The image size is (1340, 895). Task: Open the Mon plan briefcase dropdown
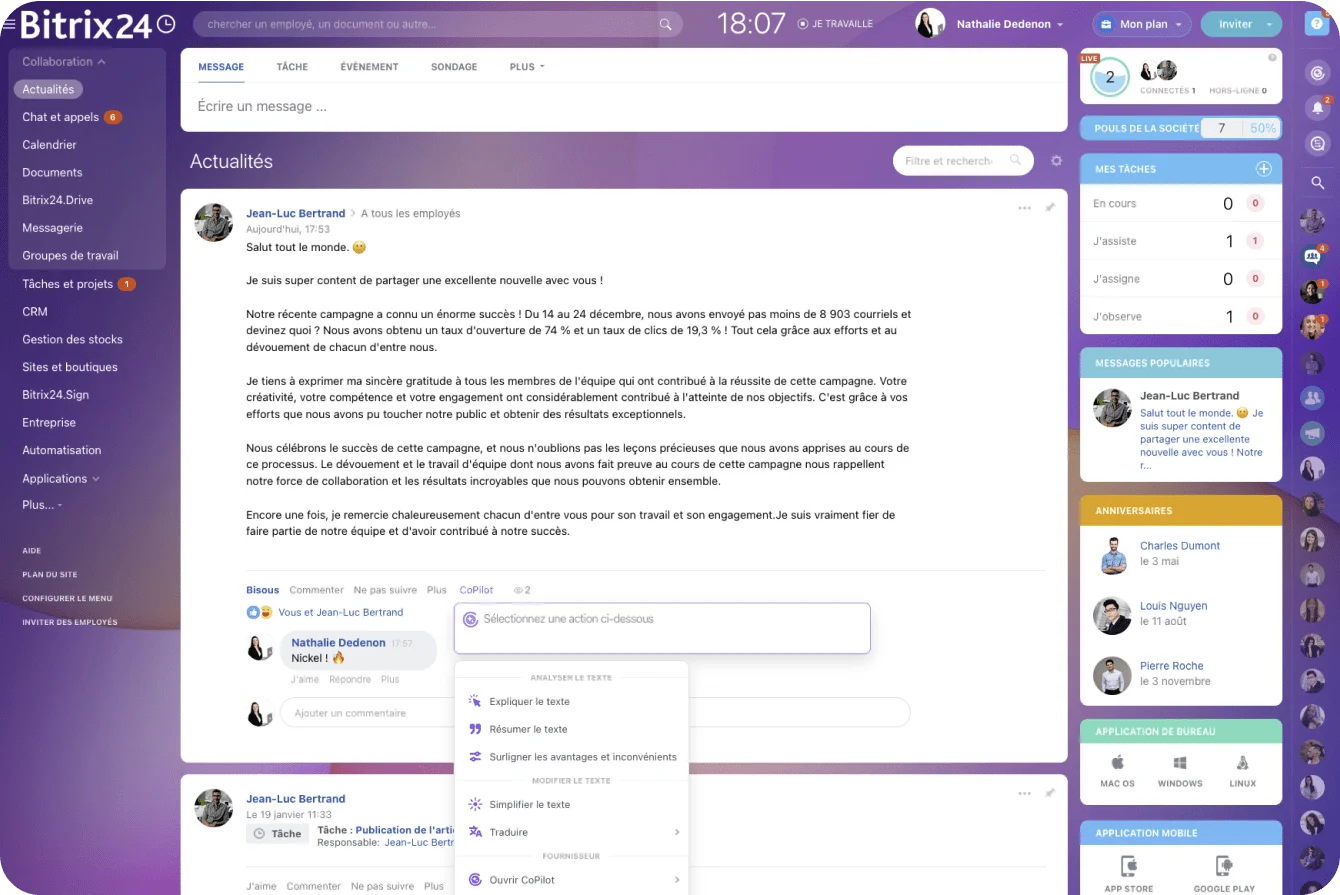(x=1142, y=24)
